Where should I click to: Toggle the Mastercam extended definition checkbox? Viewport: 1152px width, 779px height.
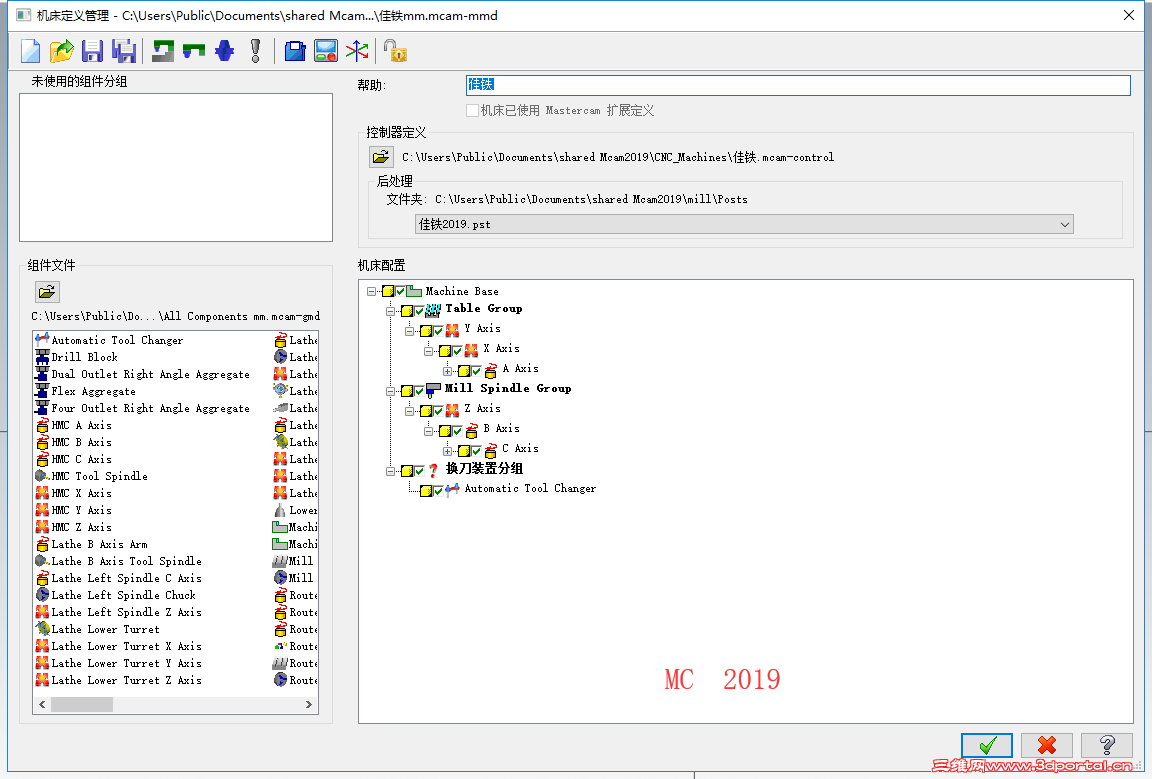pyautogui.click(x=472, y=110)
